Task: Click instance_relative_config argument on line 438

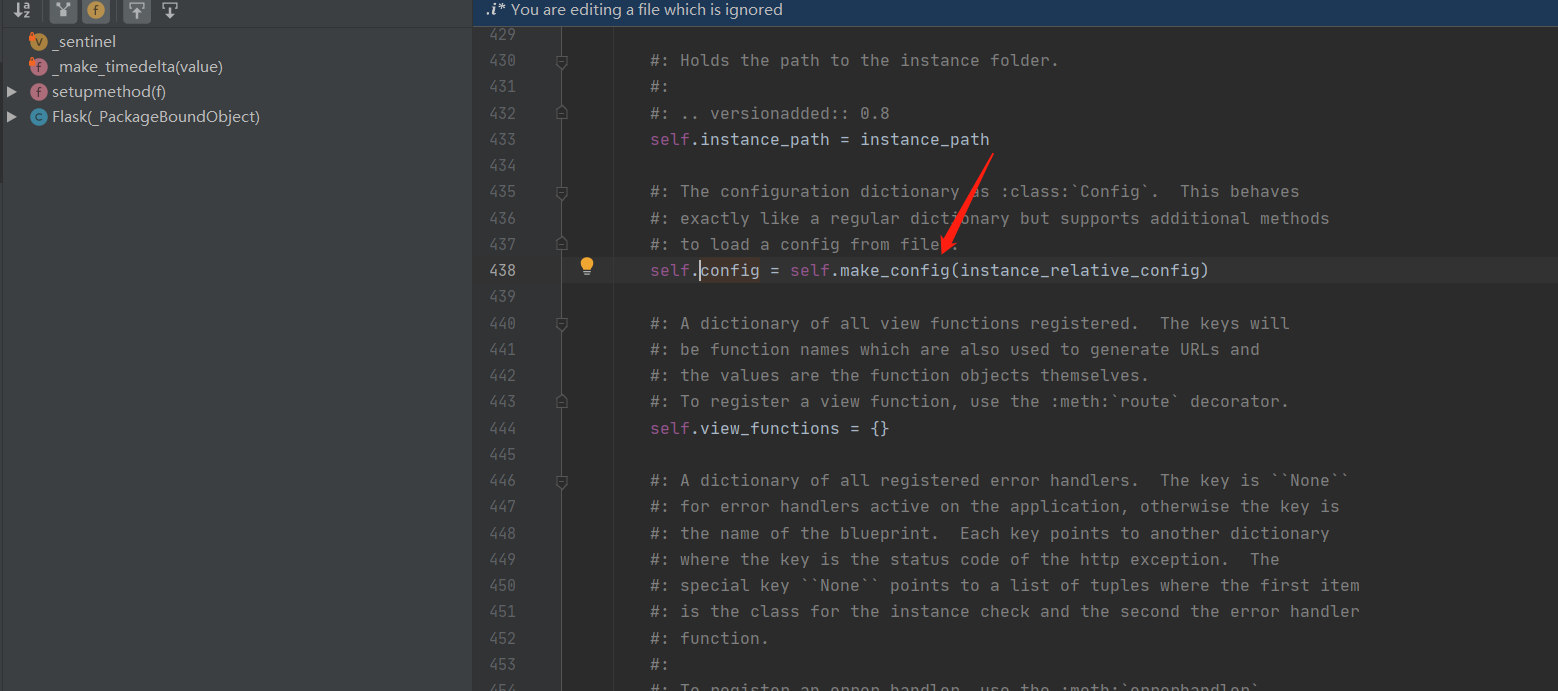Action: point(1079,270)
